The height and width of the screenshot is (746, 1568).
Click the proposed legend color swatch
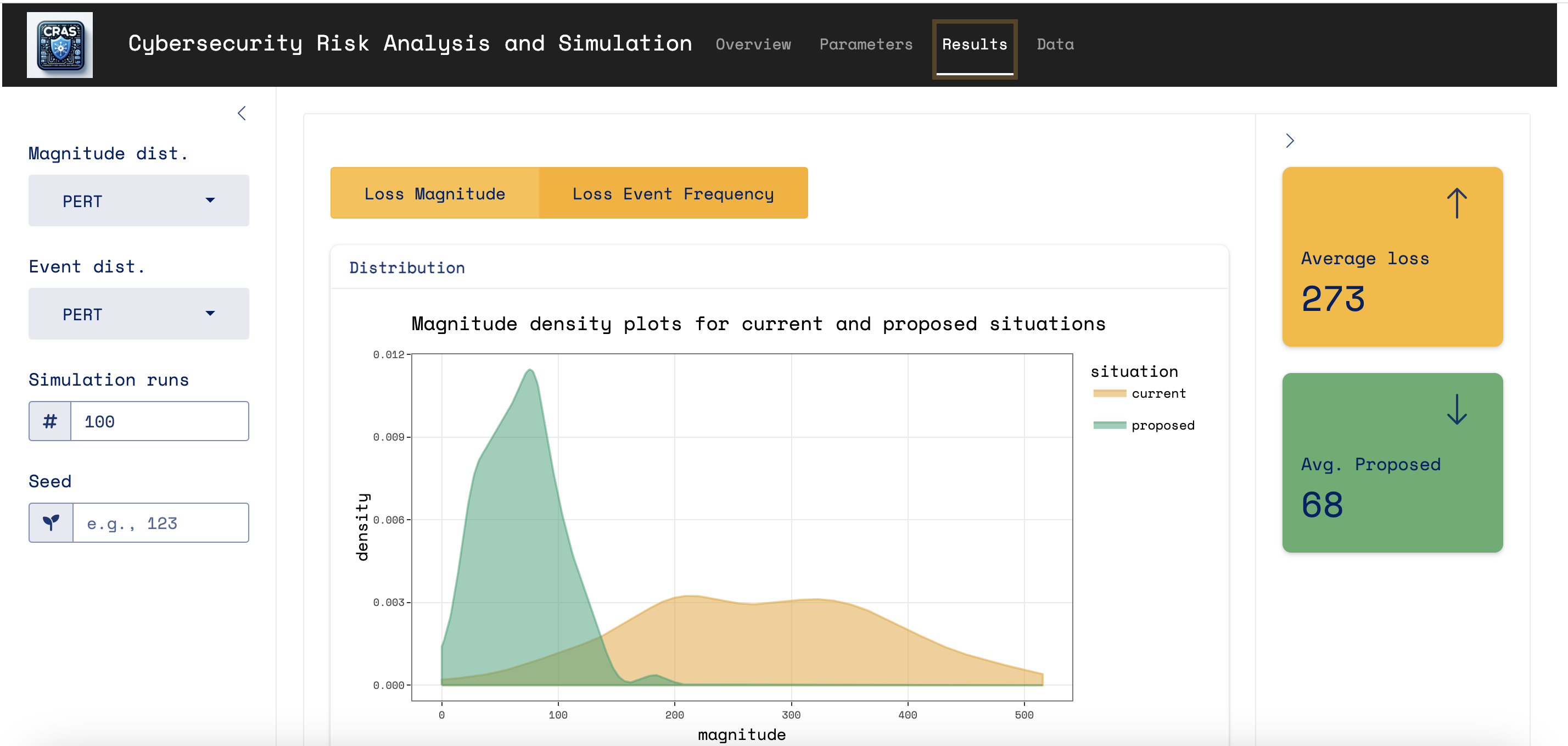tap(1109, 425)
